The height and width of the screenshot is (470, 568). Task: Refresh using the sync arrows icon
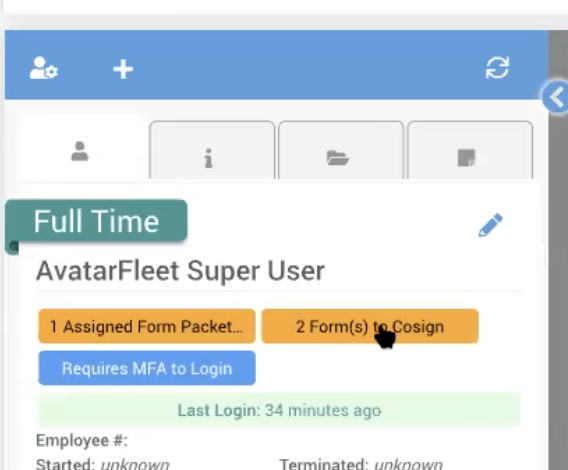497,68
